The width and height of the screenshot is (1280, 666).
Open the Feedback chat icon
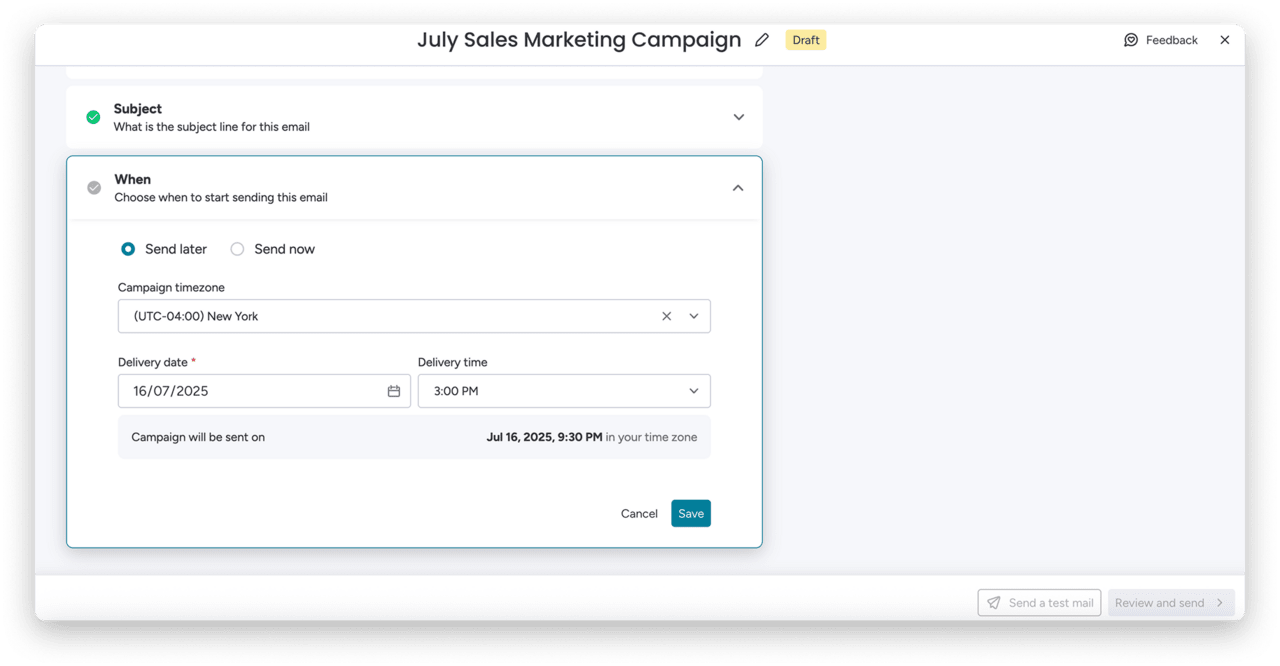tap(1131, 40)
